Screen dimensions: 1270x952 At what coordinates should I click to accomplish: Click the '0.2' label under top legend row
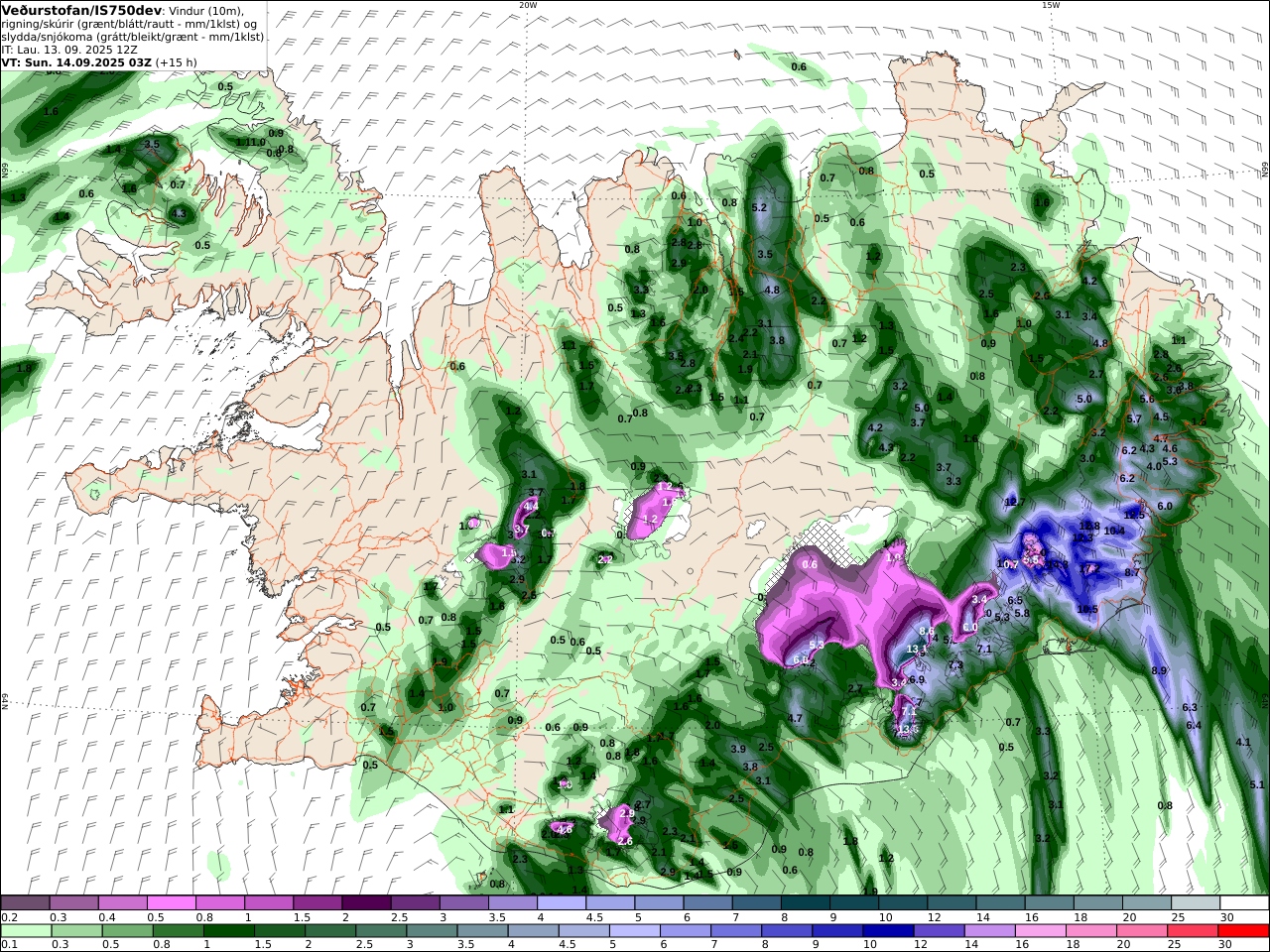[7, 917]
